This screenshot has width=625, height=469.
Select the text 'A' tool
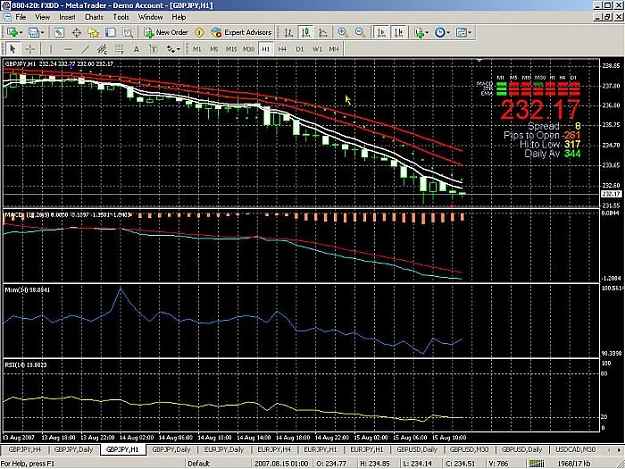click(x=136, y=49)
